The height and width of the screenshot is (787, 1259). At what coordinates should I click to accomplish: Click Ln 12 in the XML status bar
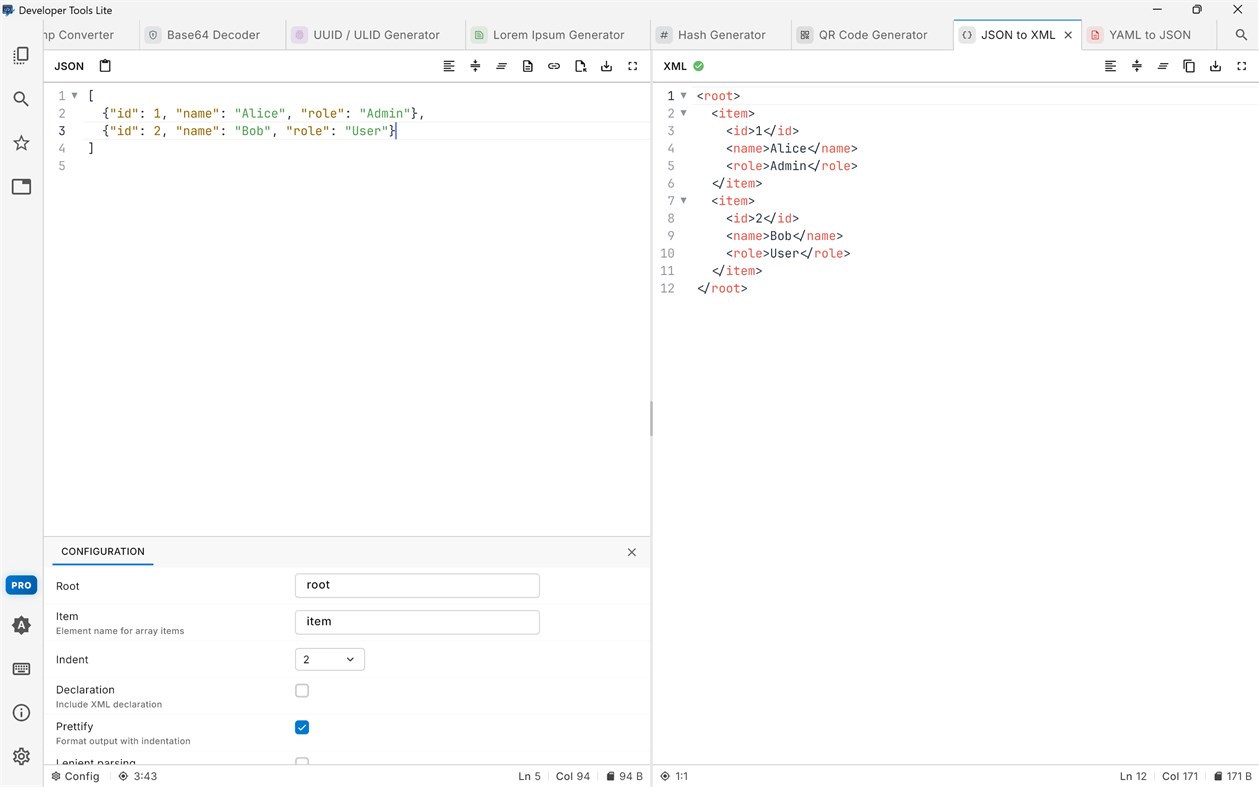pos(1133,776)
